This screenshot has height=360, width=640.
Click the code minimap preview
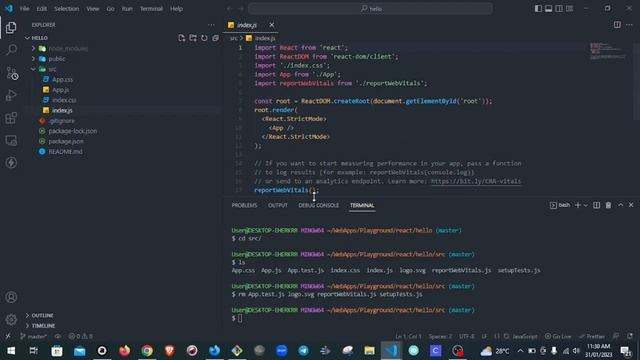point(607,51)
